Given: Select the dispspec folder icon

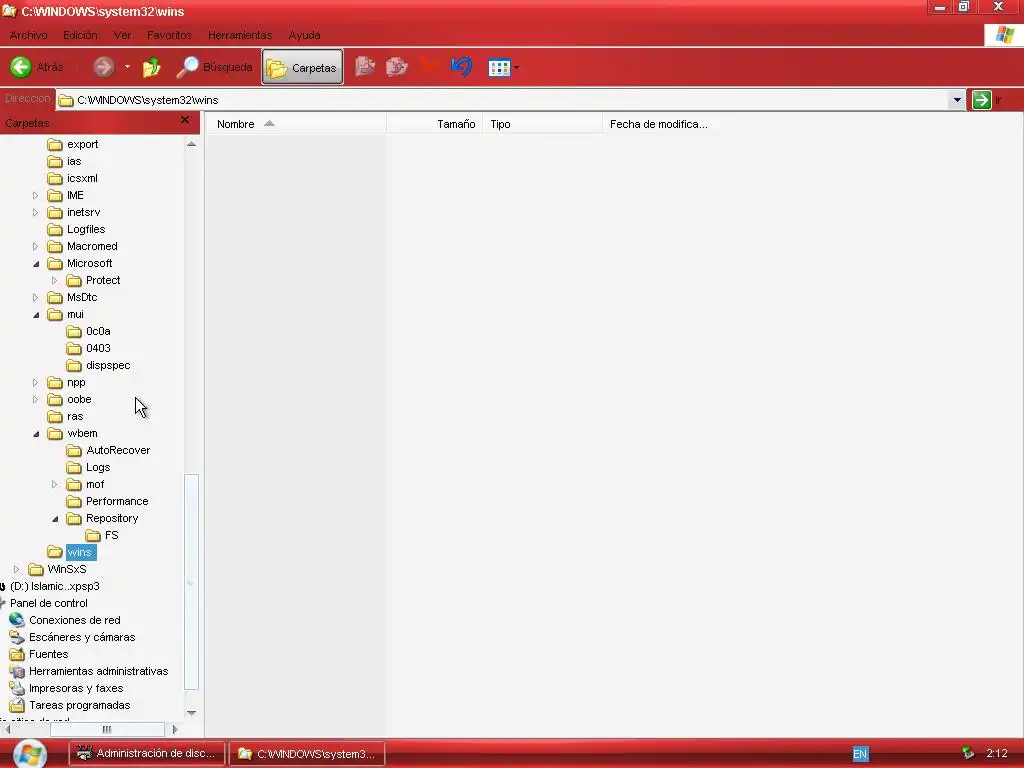Looking at the screenshot, I should point(74,365).
